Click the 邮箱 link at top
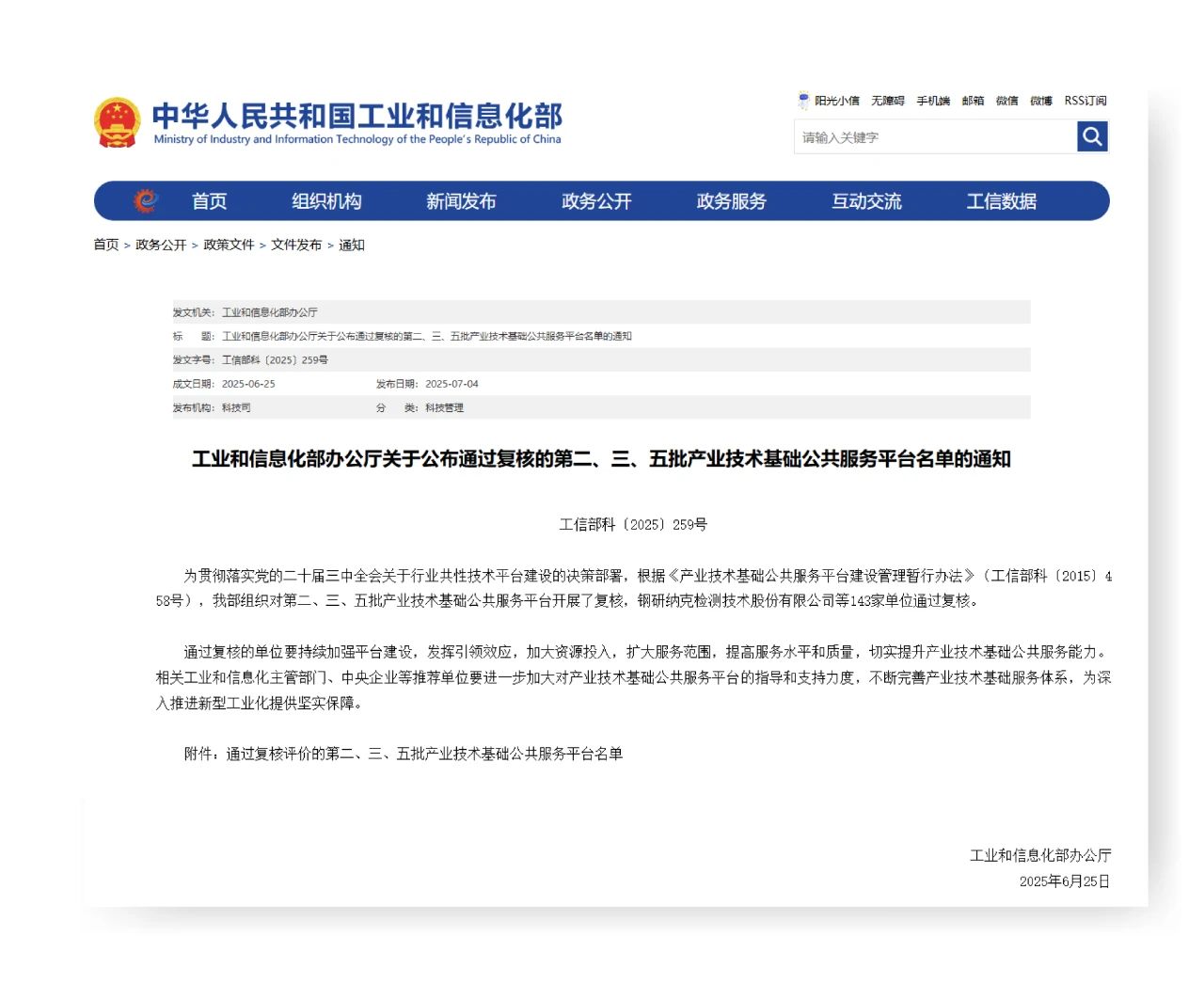This screenshot has width=1204, height=985. [973, 101]
